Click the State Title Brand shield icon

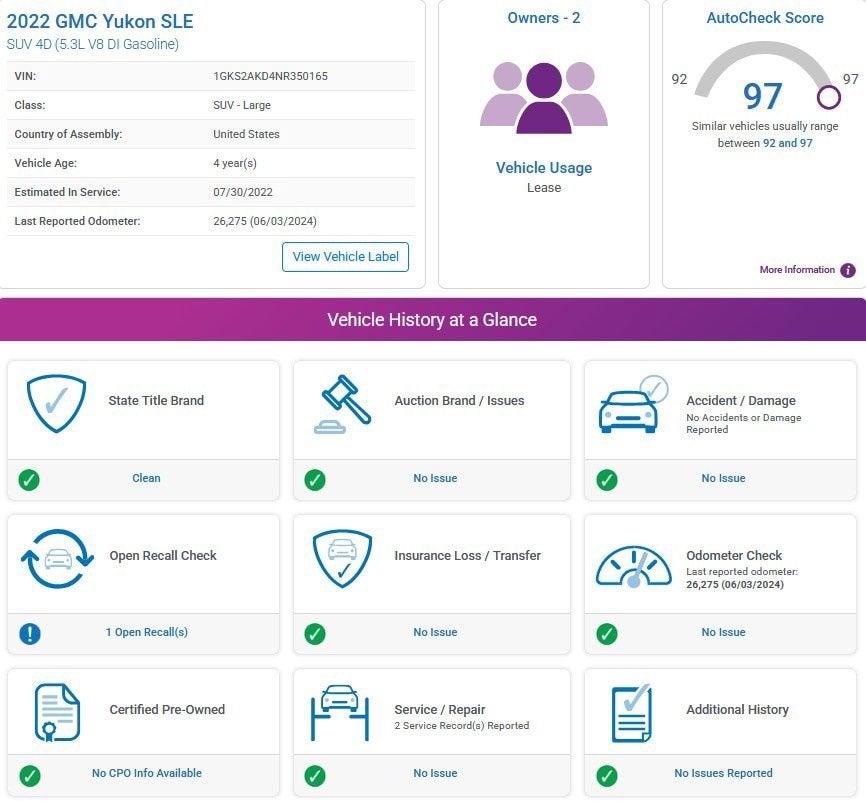(56, 403)
